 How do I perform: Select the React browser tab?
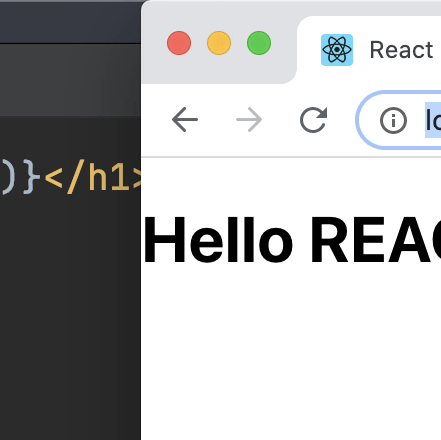[369, 50]
